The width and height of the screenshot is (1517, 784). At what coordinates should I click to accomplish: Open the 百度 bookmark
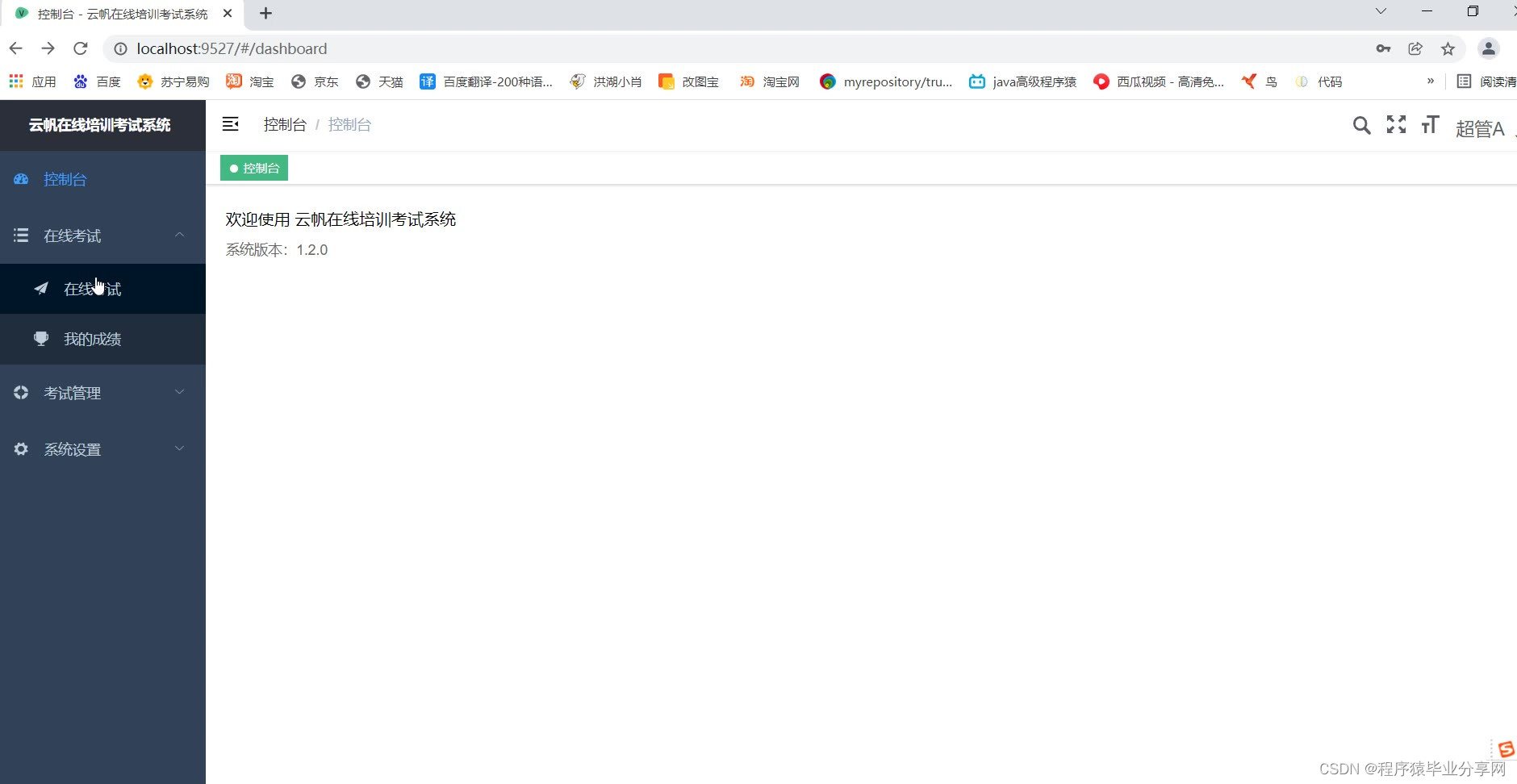[x=97, y=81]
